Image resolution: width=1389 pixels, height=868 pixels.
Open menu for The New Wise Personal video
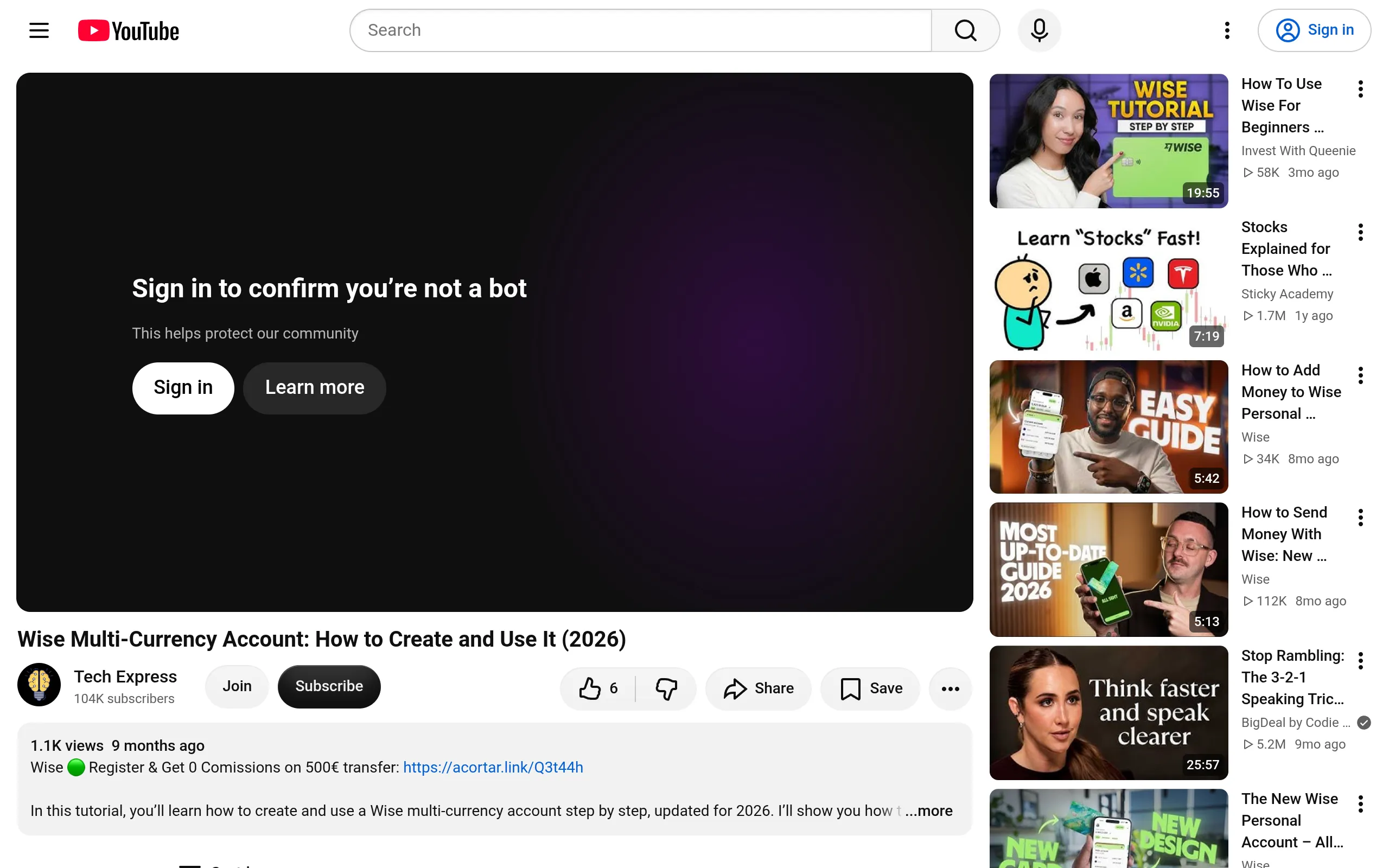pyautogui.click(x=1360, y=805)
